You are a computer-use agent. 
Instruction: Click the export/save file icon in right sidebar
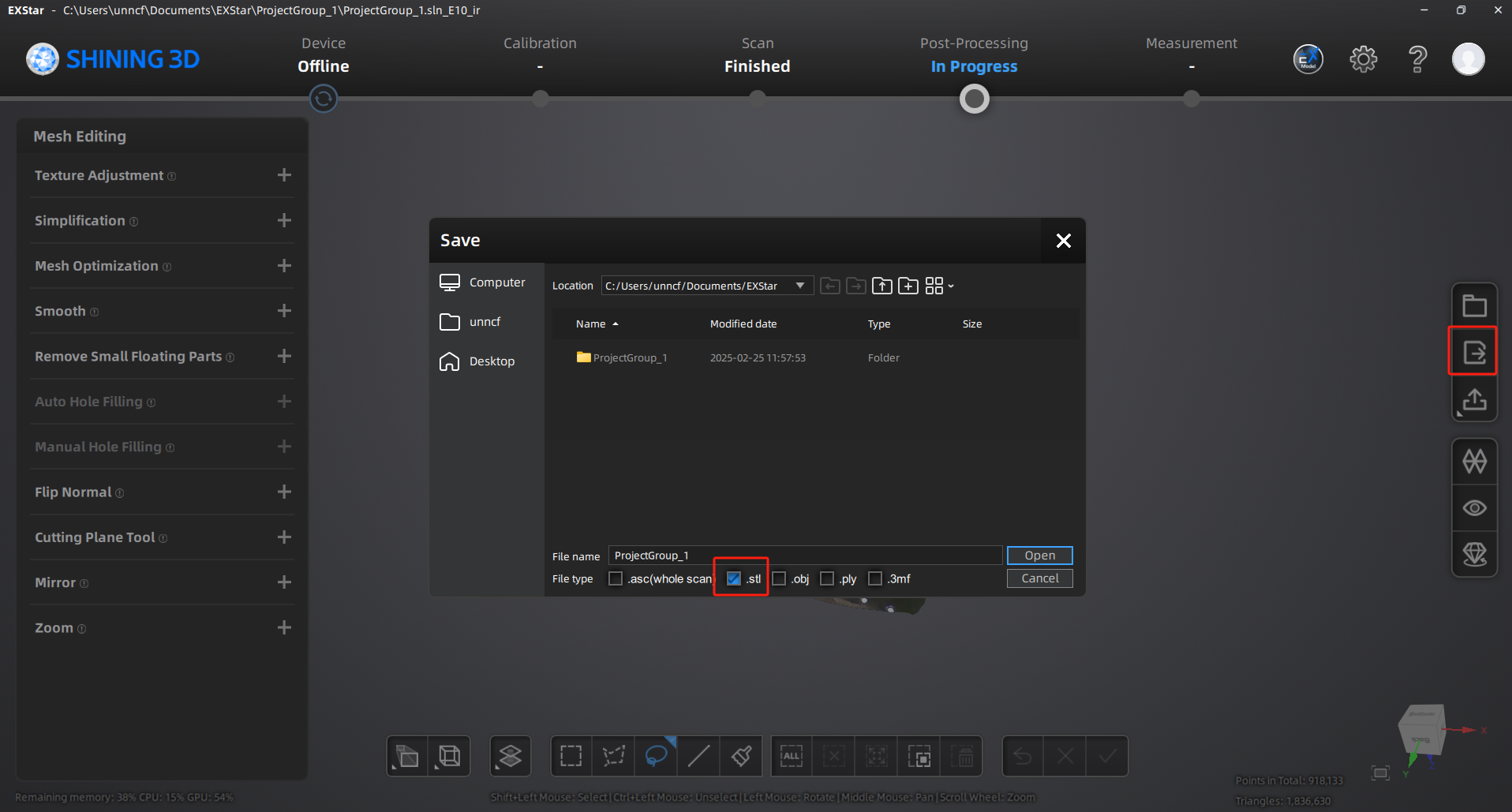[1473, 352]
